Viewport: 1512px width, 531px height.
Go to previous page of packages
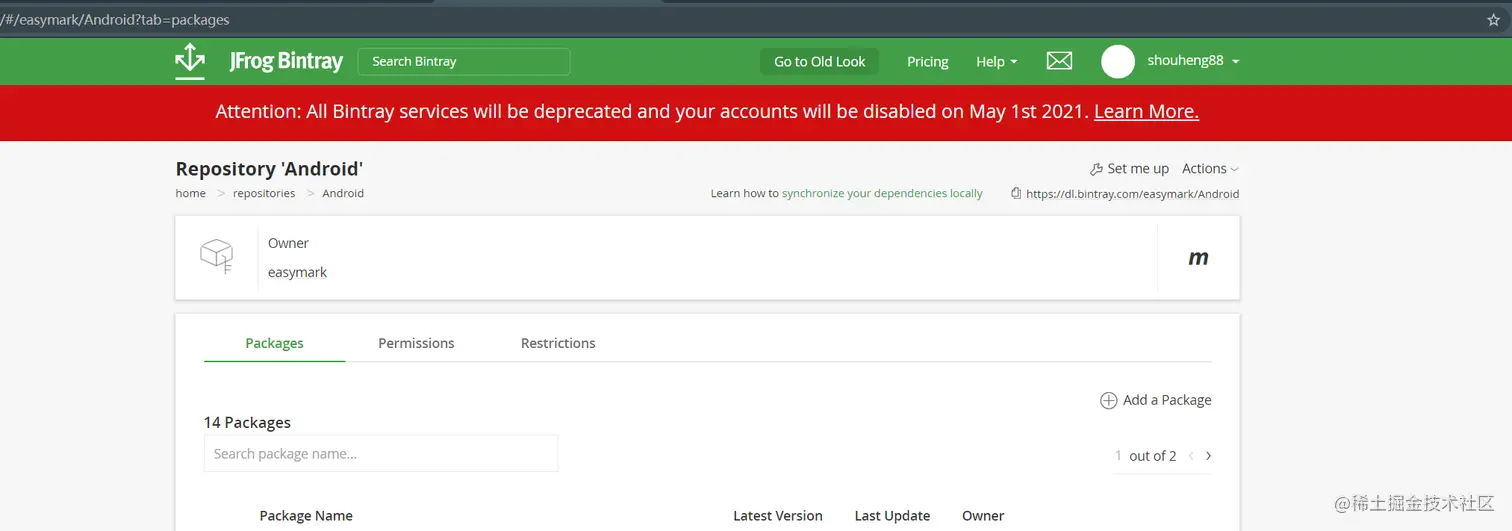click(1191, 455)
